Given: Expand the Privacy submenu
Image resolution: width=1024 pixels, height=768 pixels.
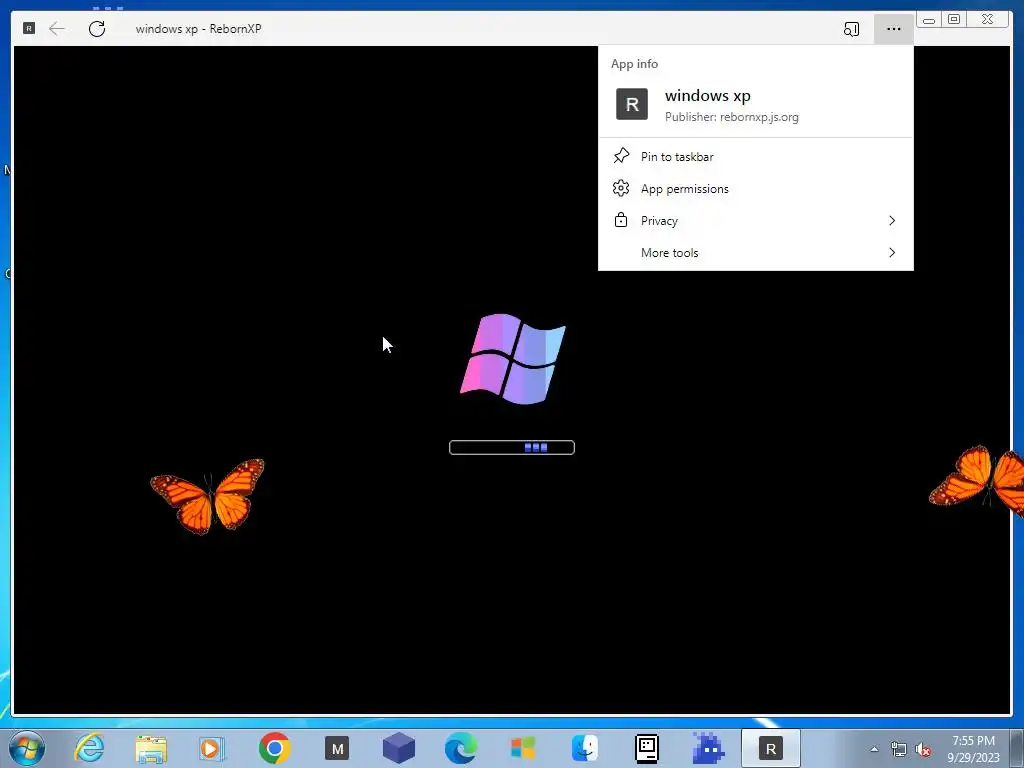Looking at the screenshot, I should 756,221.
